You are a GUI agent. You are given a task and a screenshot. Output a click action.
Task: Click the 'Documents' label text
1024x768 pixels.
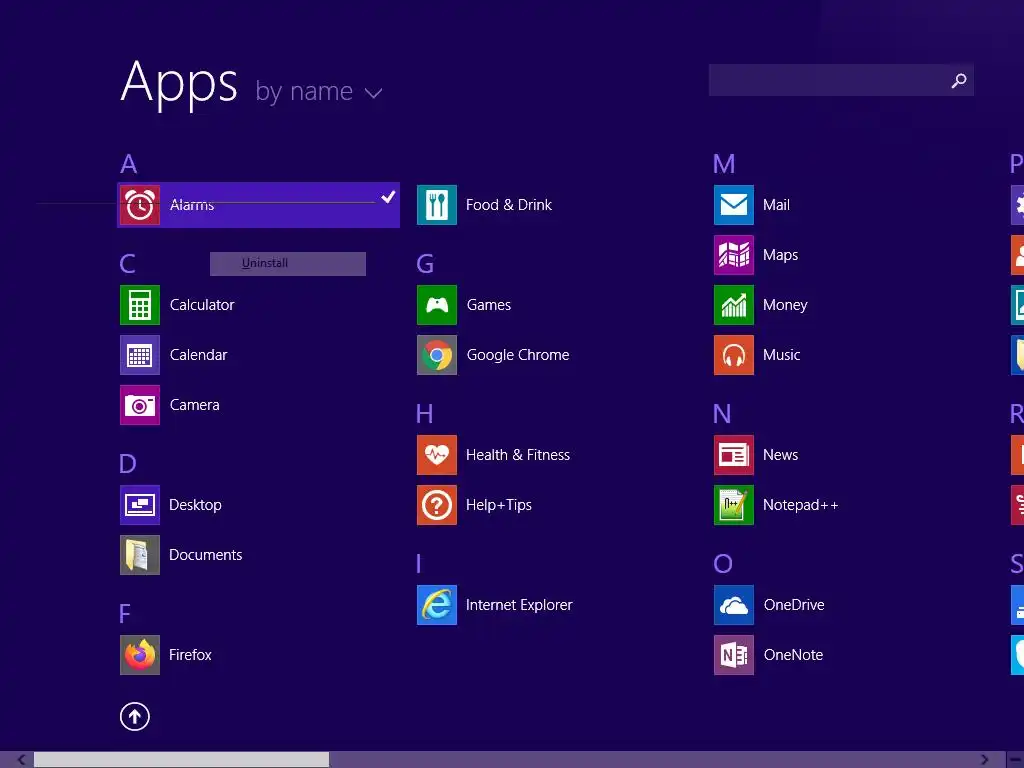pyautogui.click(x=206, y=555)
